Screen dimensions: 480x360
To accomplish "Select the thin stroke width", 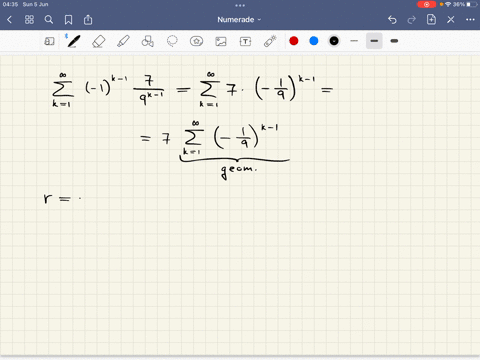I will pyautogui.click(x=354, y=41).
